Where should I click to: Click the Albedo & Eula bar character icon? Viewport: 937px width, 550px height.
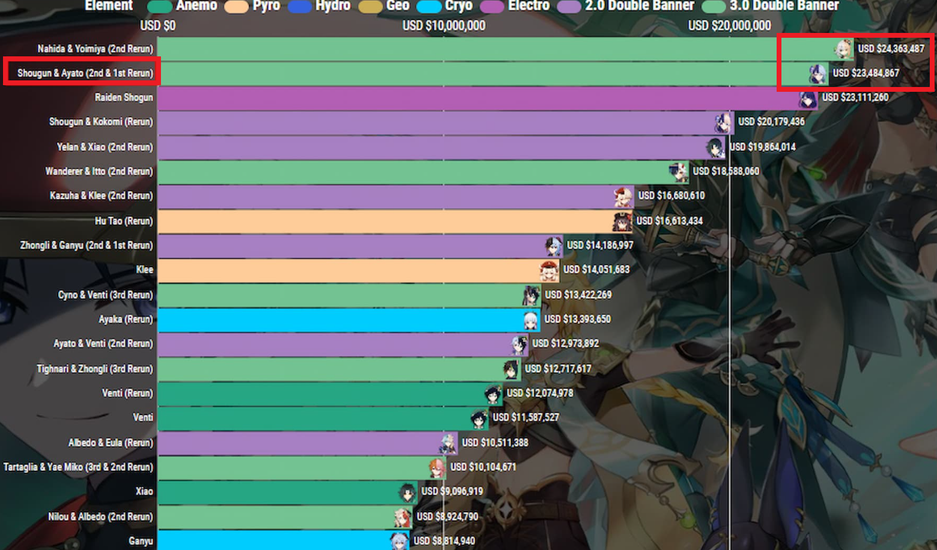click(x=448, y=443)
